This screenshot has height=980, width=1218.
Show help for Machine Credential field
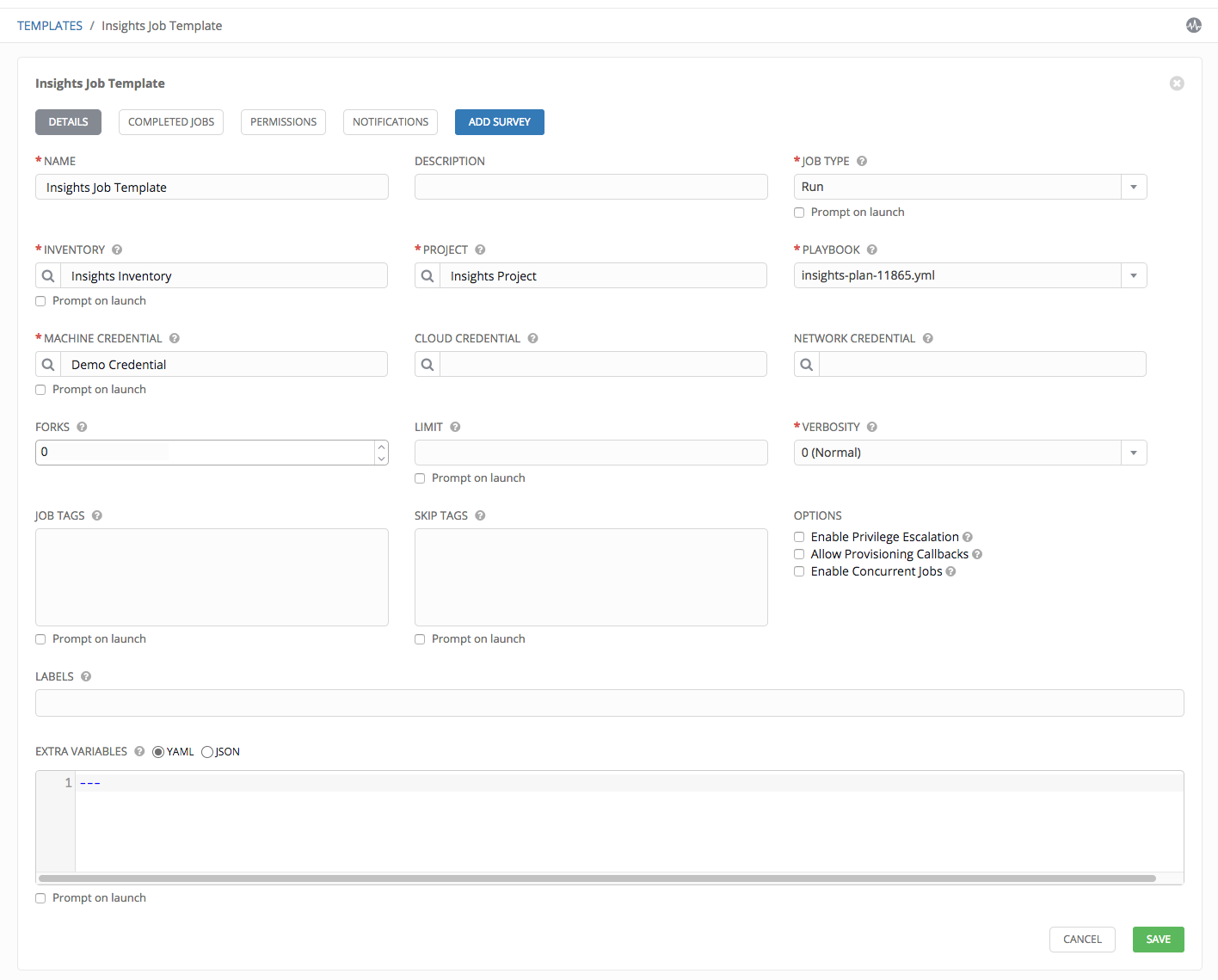click(x=174, y=338)
